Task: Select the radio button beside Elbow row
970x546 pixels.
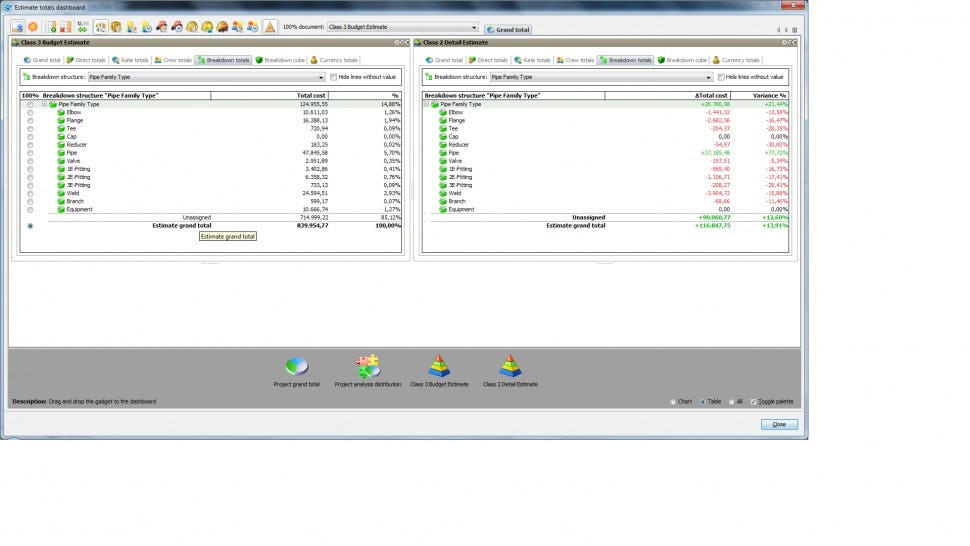Action: pyautogui.click(x=30, y=113)
